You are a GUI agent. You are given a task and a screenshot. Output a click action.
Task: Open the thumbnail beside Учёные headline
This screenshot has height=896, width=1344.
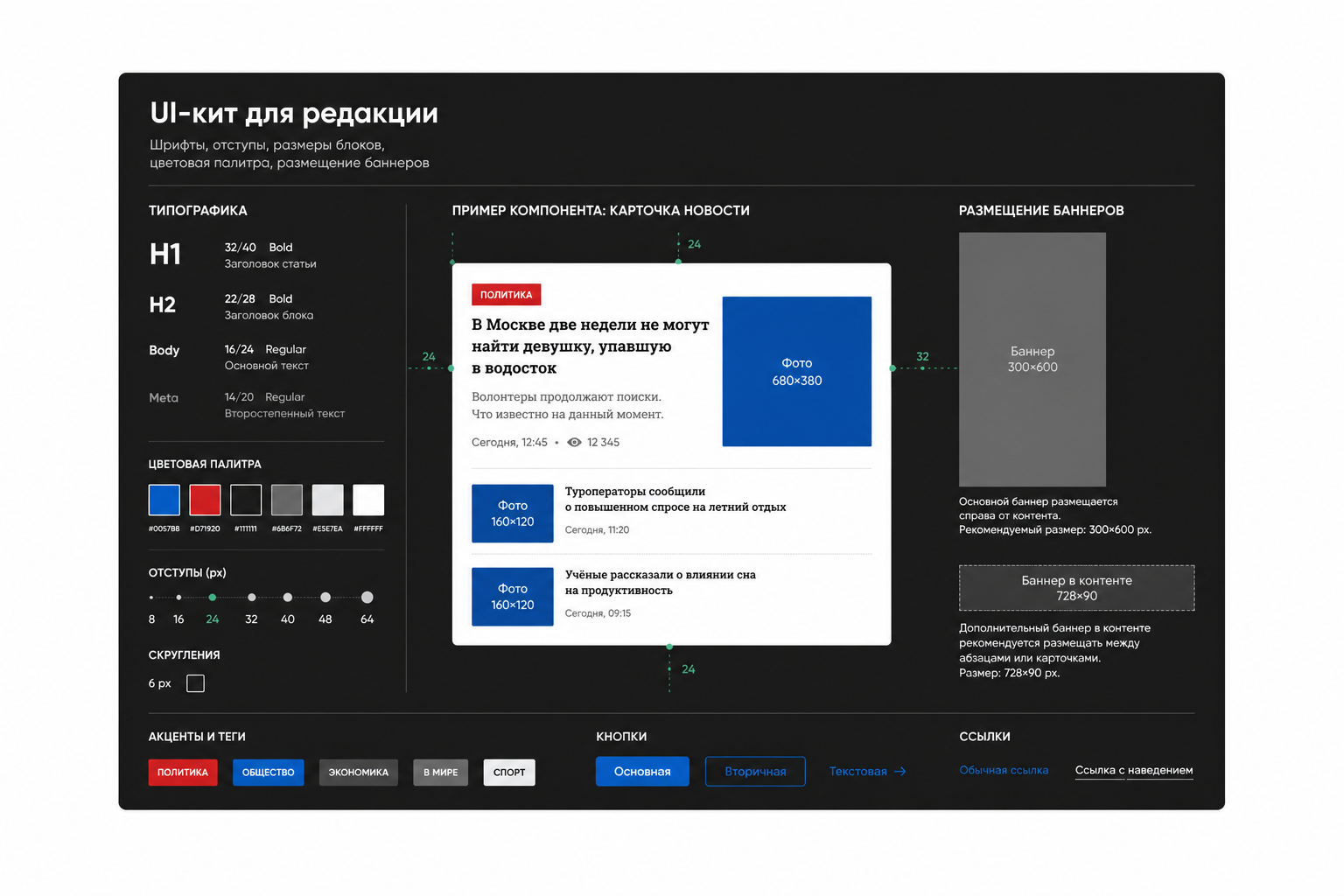pos(513,597)
